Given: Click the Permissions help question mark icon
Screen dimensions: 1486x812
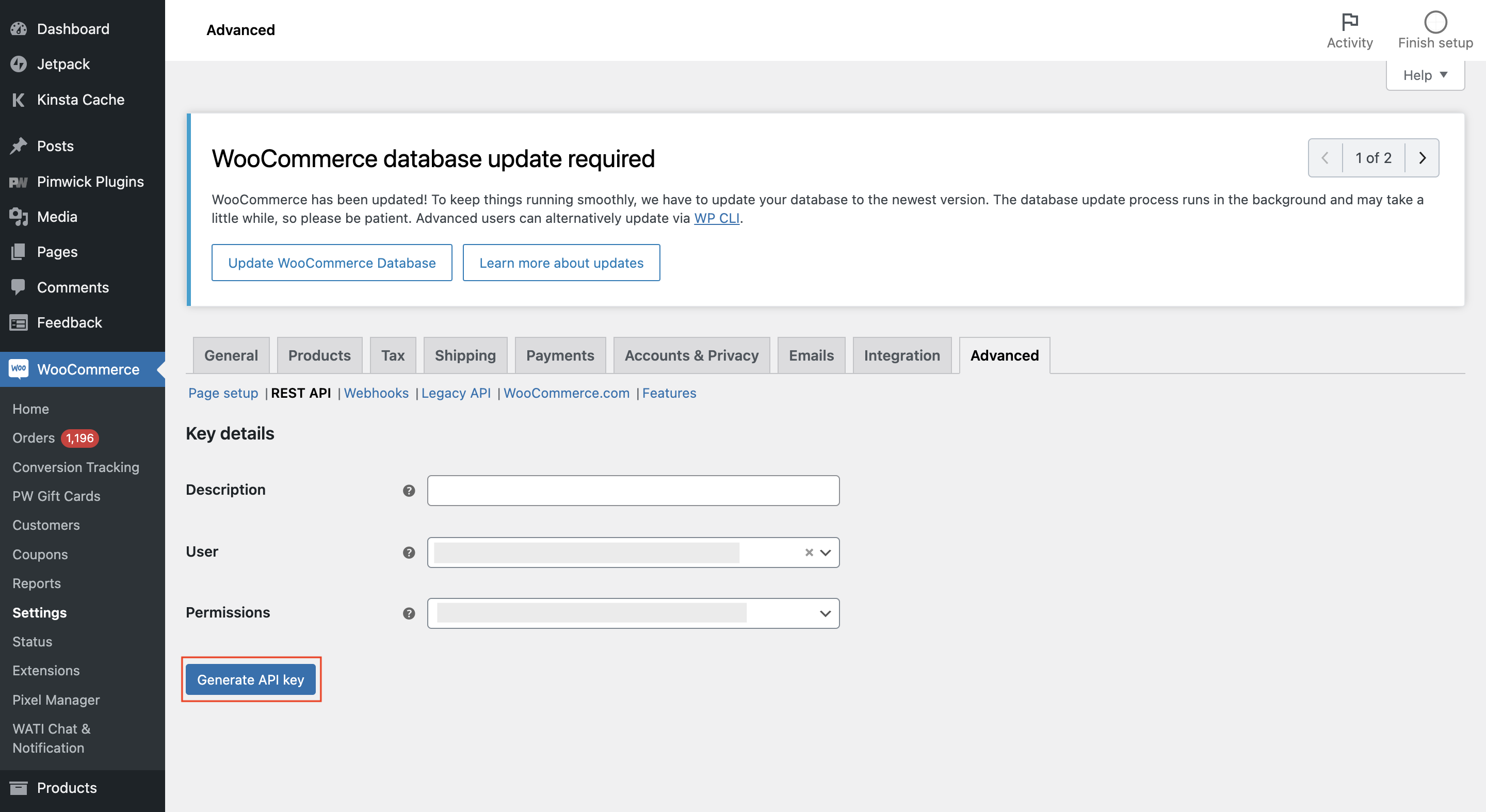Looking at the screenshot, I should pyautogui.click(x=409, y=613).
